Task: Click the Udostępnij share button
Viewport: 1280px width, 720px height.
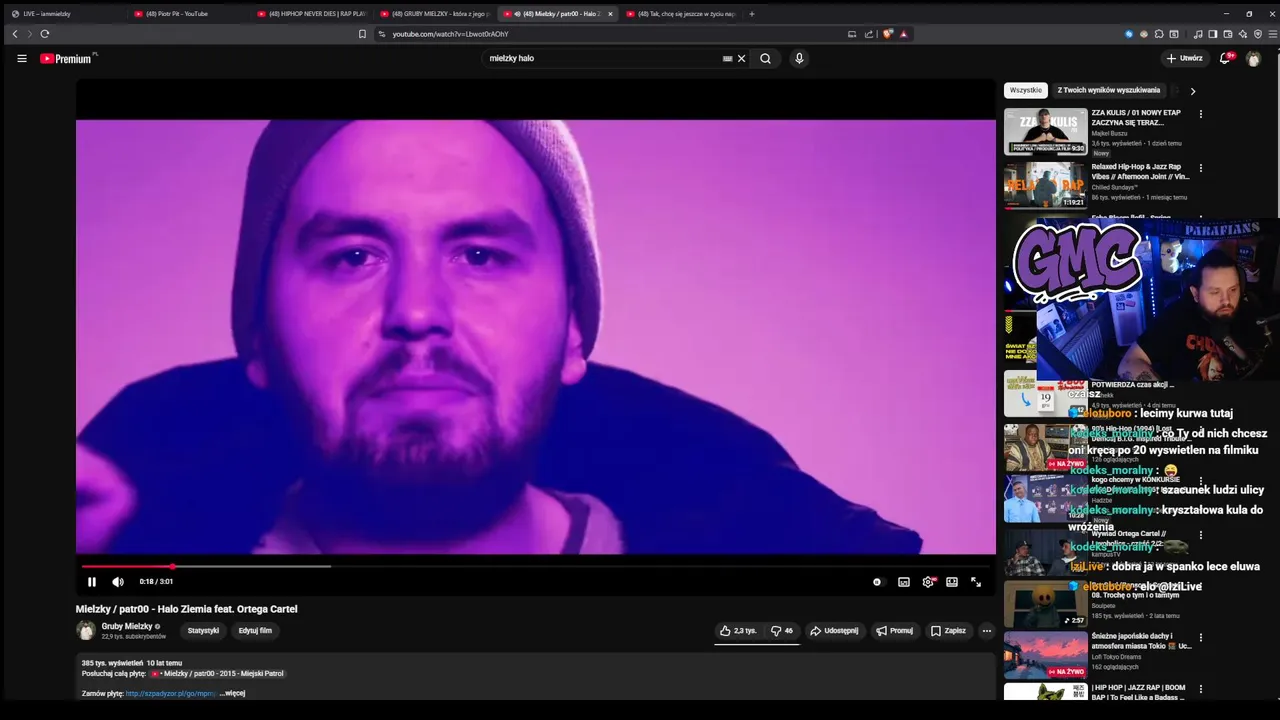Action: (834, 631)
